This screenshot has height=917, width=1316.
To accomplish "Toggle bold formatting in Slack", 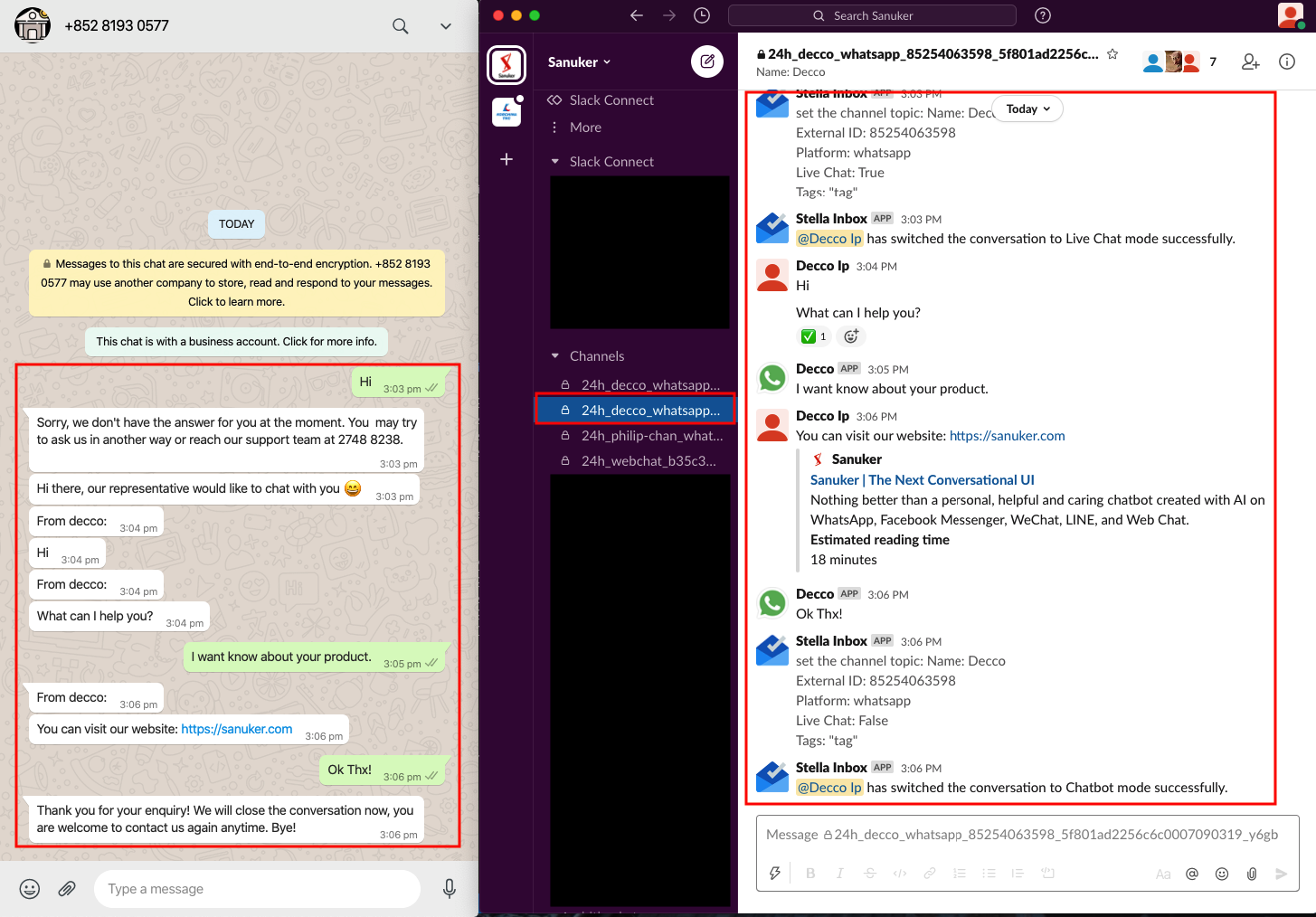I will click(x=810, y=874).
